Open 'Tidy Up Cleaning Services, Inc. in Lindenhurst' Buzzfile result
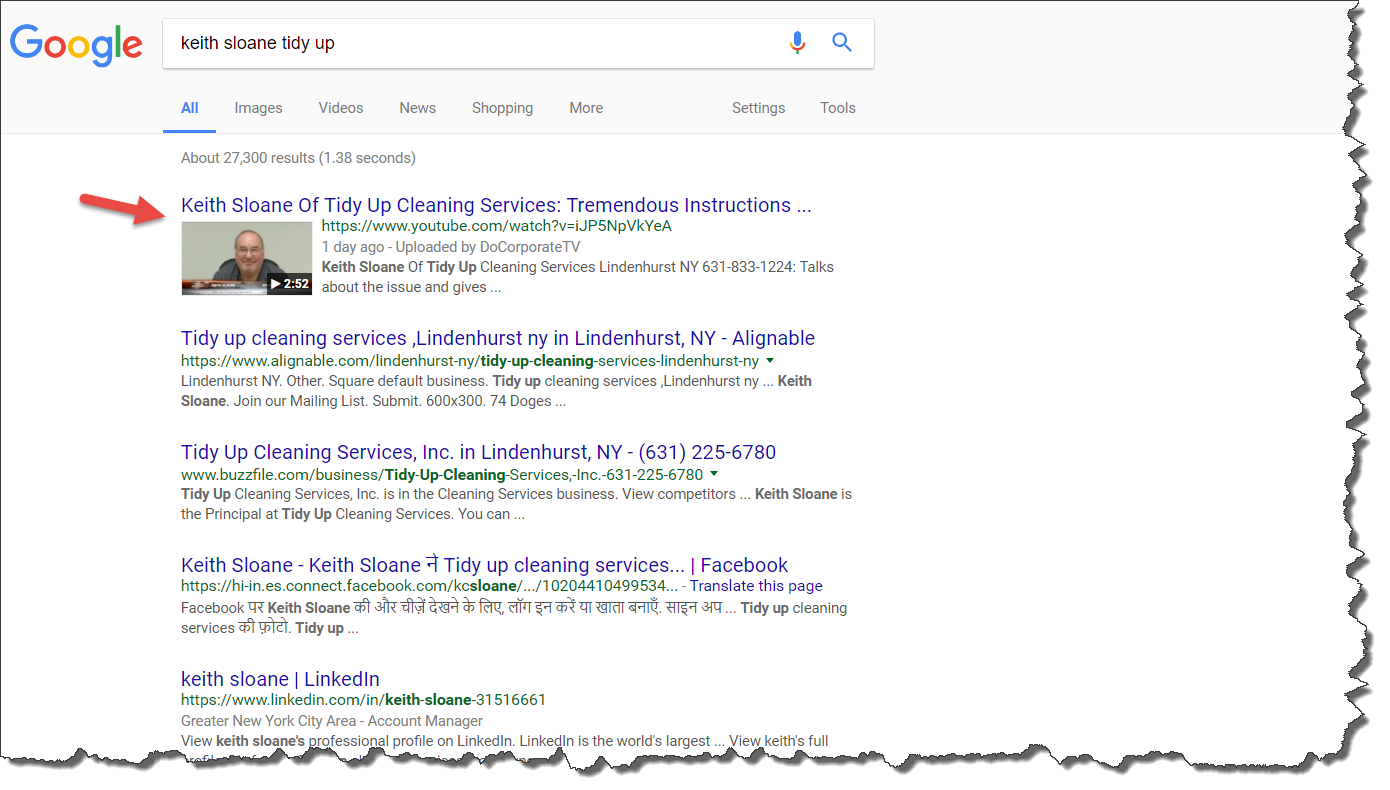The width and height of the screenshot is (1390, 790). 478,452
